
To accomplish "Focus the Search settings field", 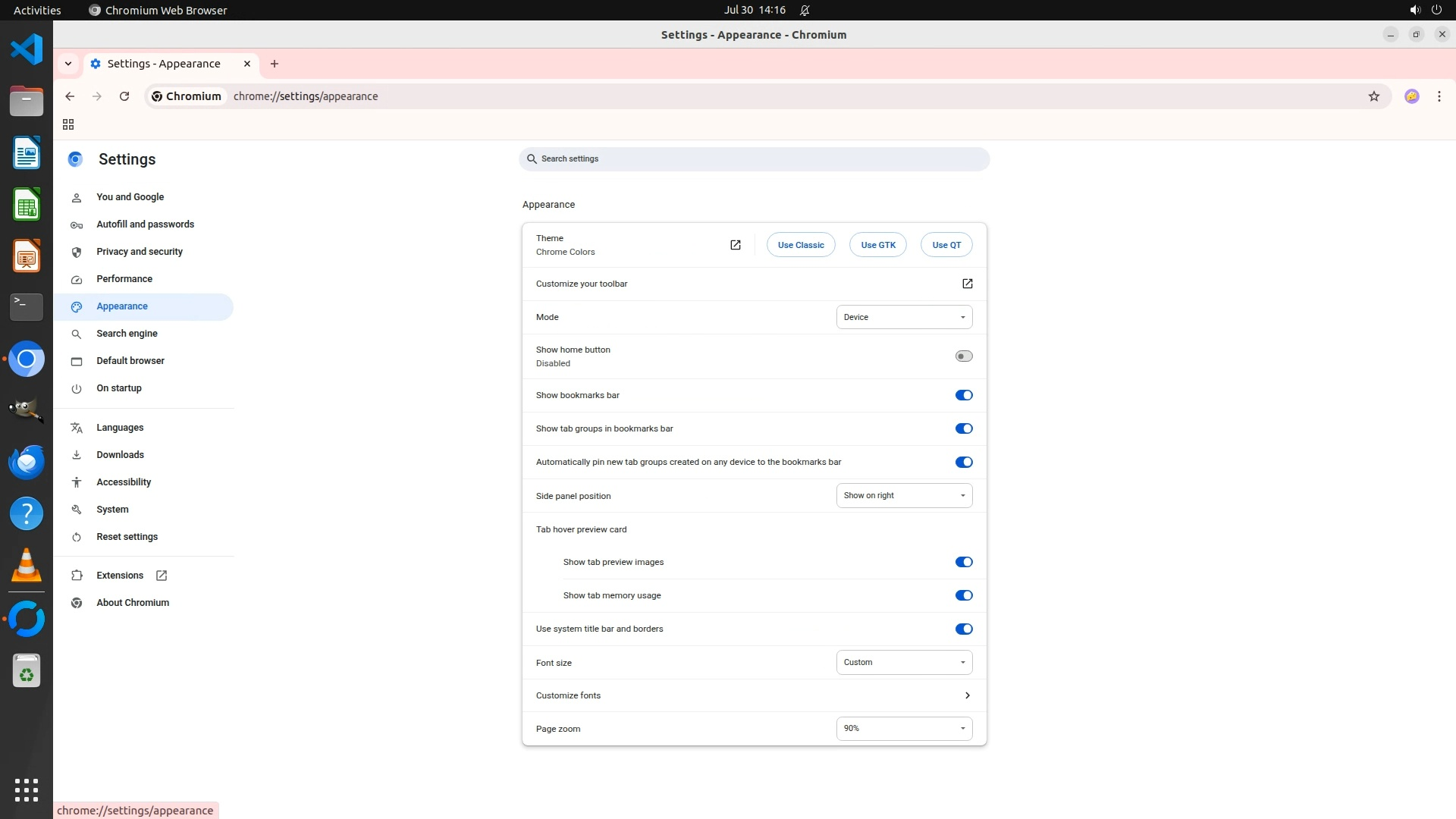I will click(x=754, y=159).
